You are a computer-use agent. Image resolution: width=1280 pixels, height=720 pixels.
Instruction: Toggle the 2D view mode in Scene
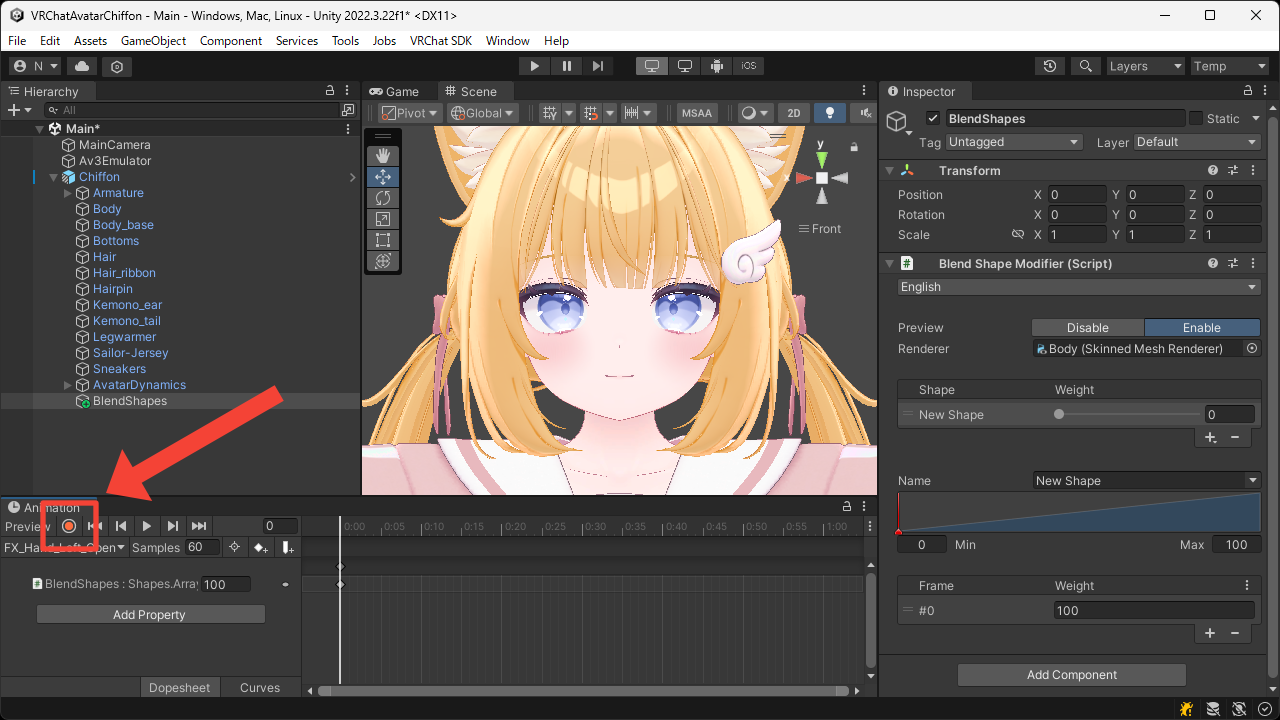click(793, 113)
